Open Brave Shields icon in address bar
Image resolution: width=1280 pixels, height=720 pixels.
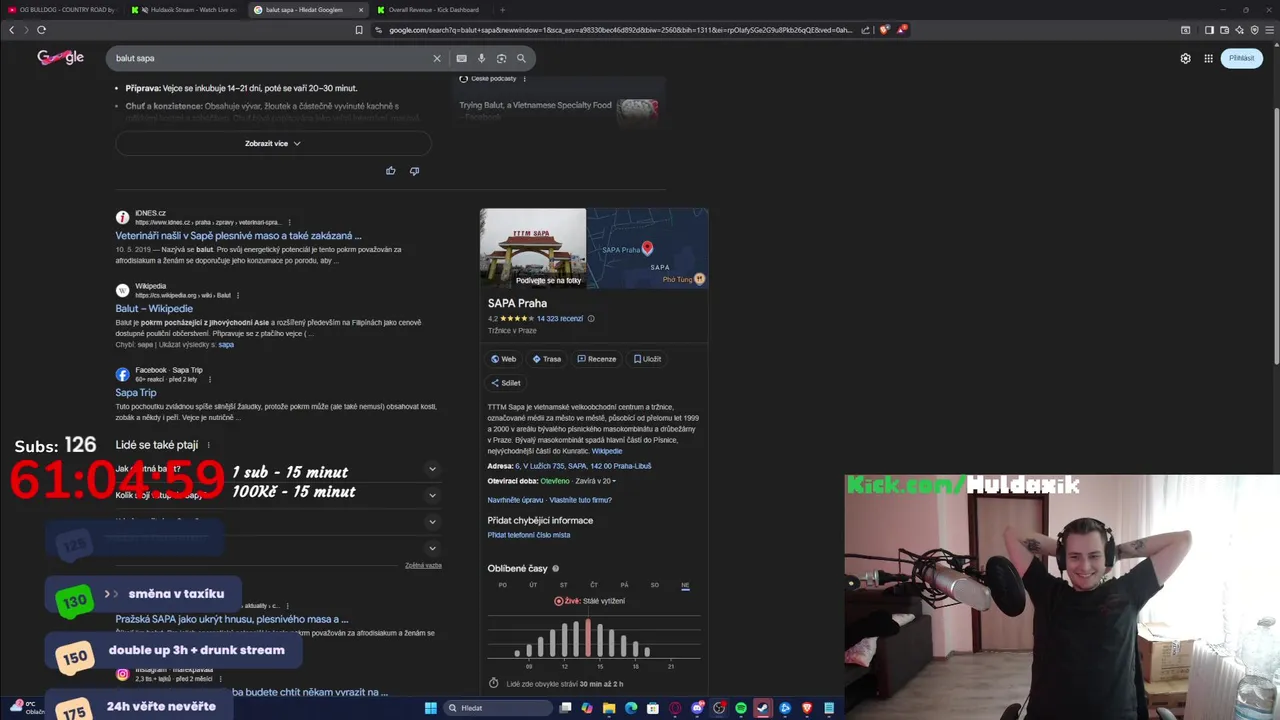click(x=884, y=30)
